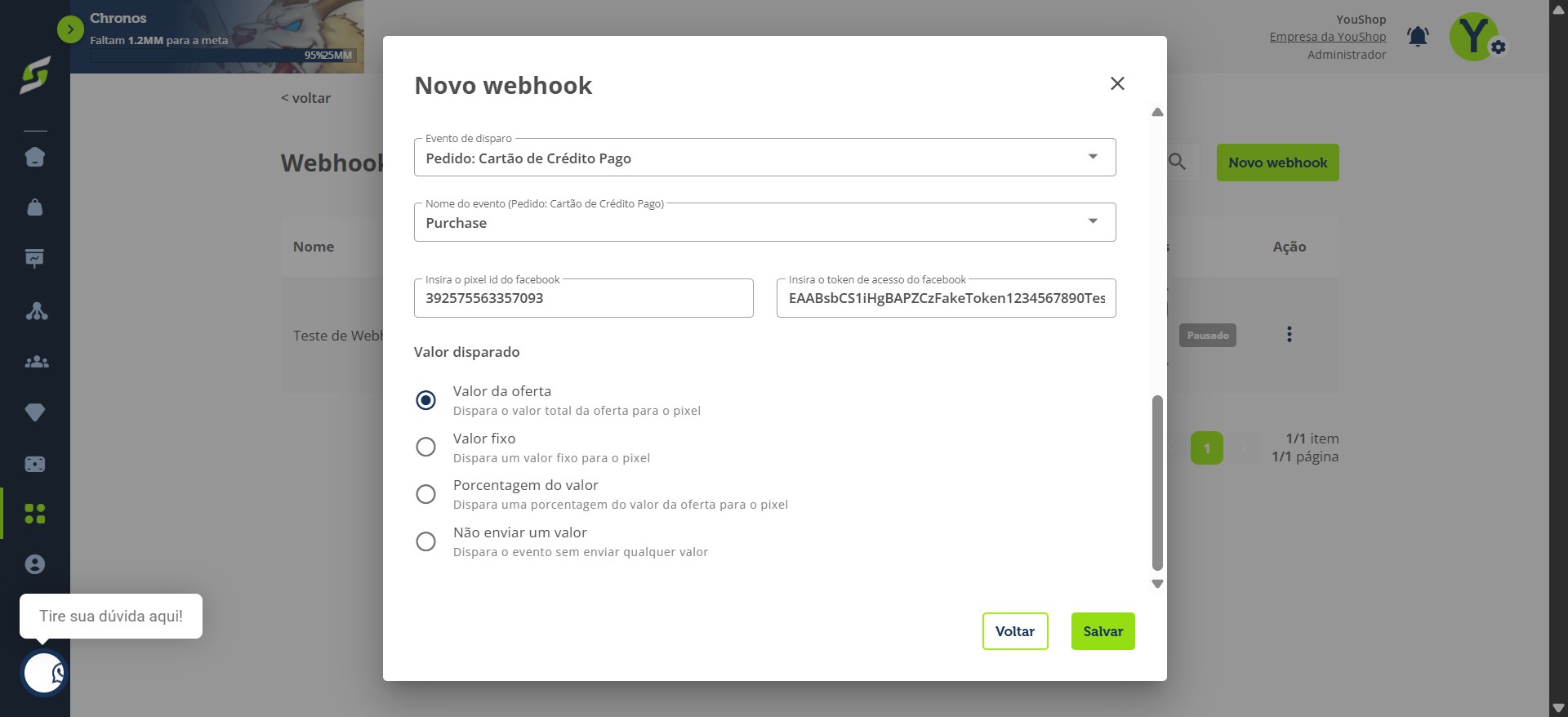Click the Pausado status badge
The width and height of the screenshot is (1568, 717).
pyautogui.click(x=1208, y=336)
